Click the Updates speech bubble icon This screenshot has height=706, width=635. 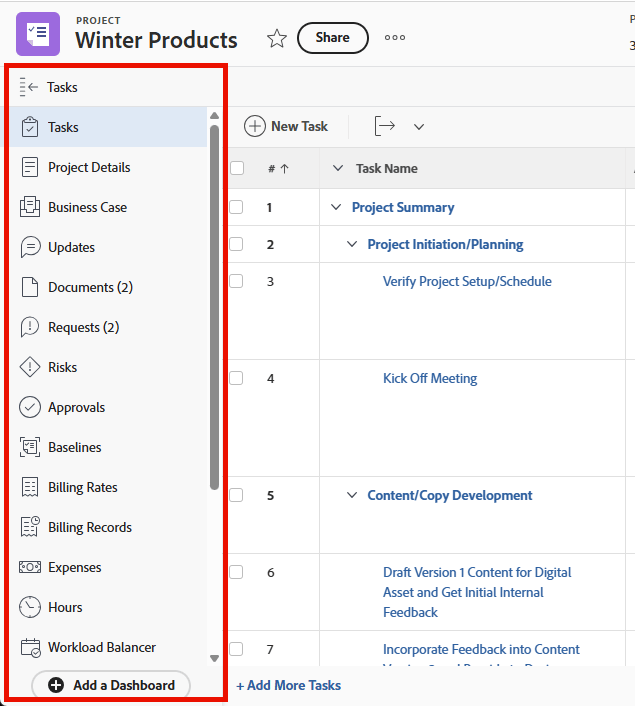30,247
